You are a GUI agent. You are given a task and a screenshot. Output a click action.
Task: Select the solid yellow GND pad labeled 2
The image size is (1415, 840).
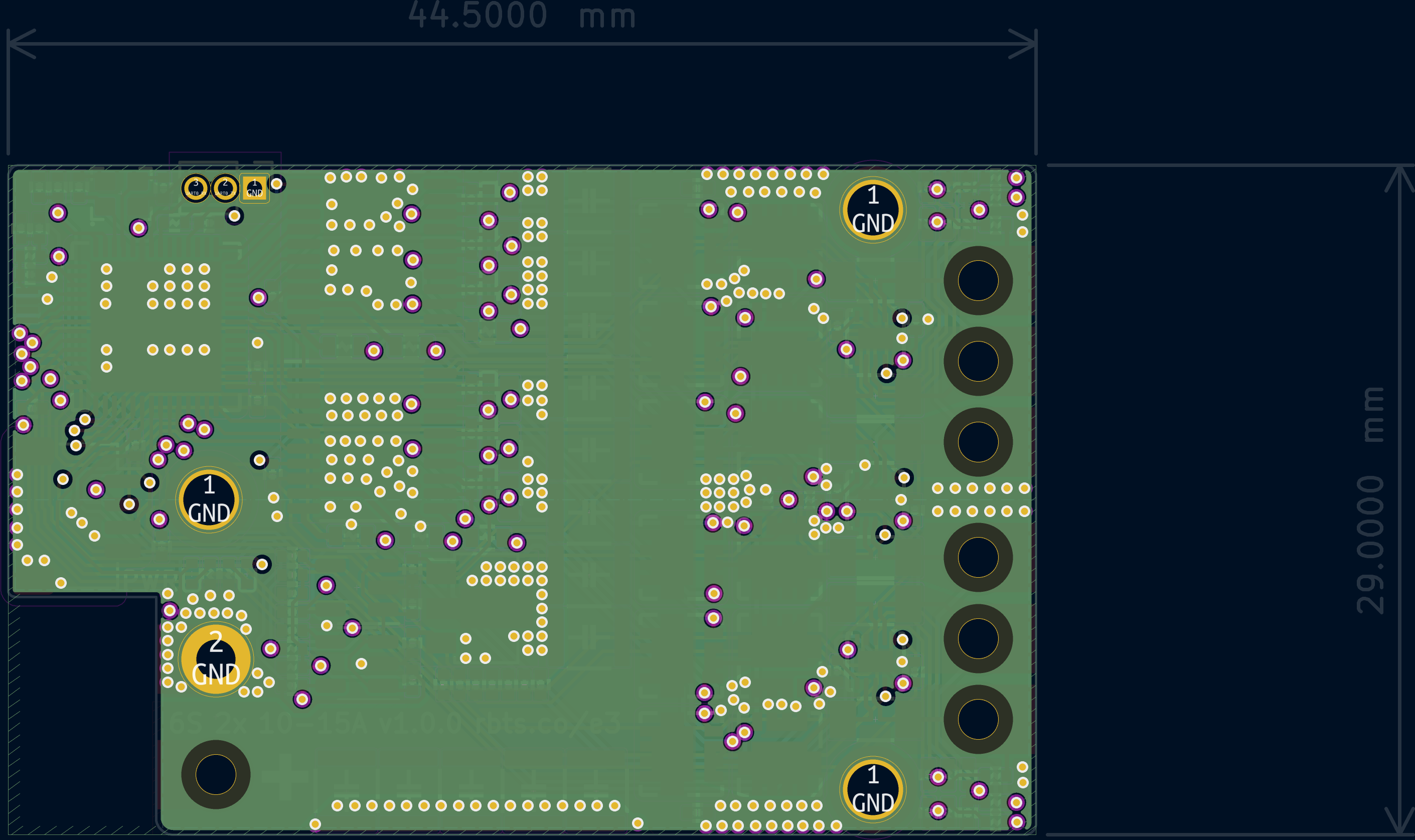click(216, 659)
